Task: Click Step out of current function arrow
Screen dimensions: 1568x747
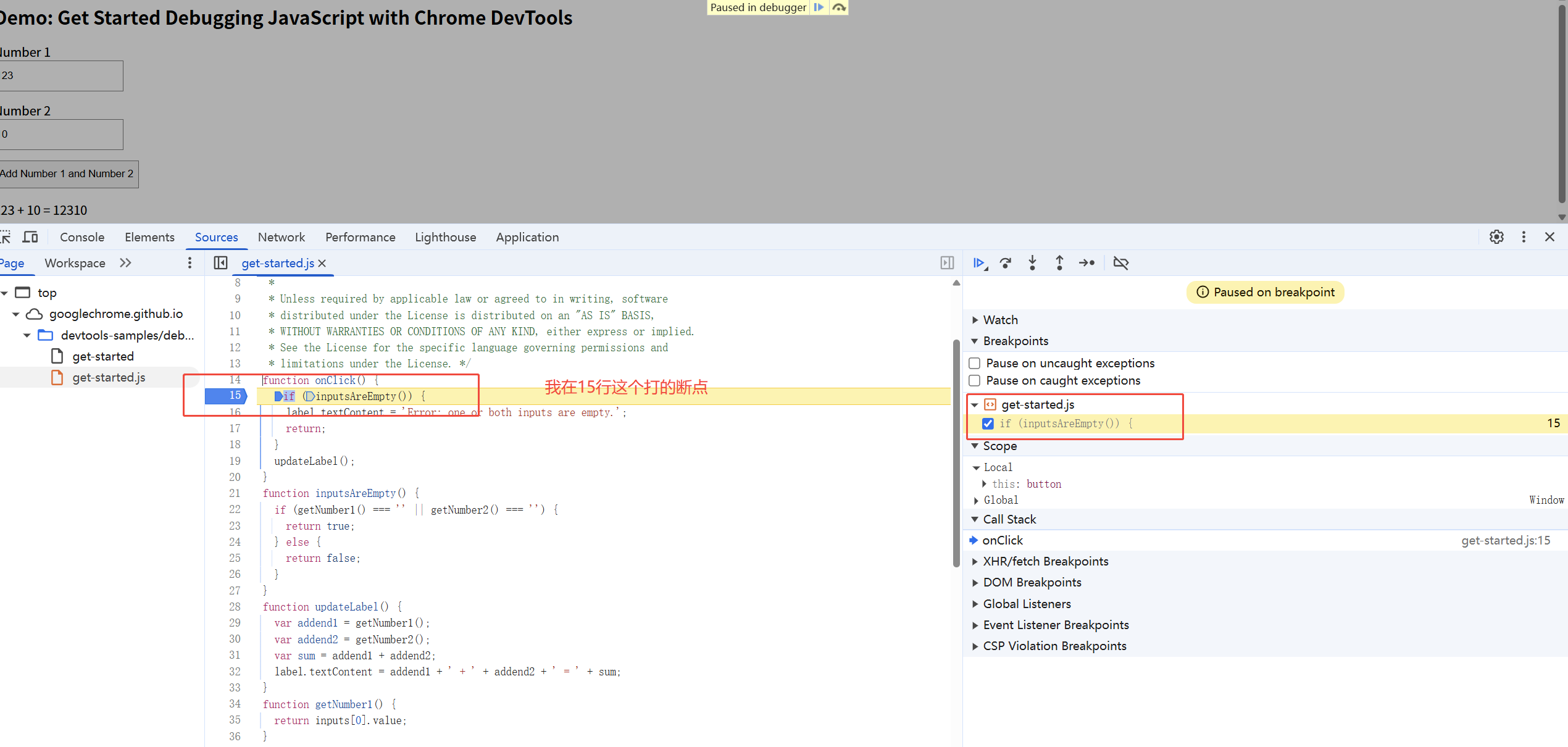Action: pos(1059,263)
